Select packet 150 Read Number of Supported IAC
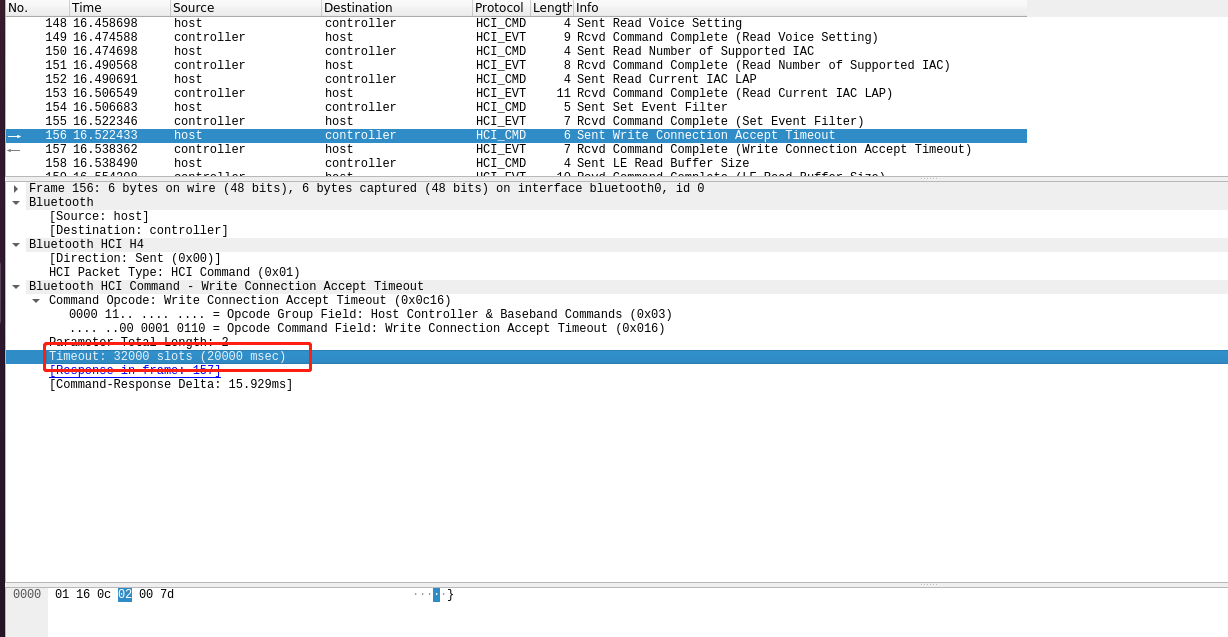Screen dimensions: 1228x637 pos(400,50)
